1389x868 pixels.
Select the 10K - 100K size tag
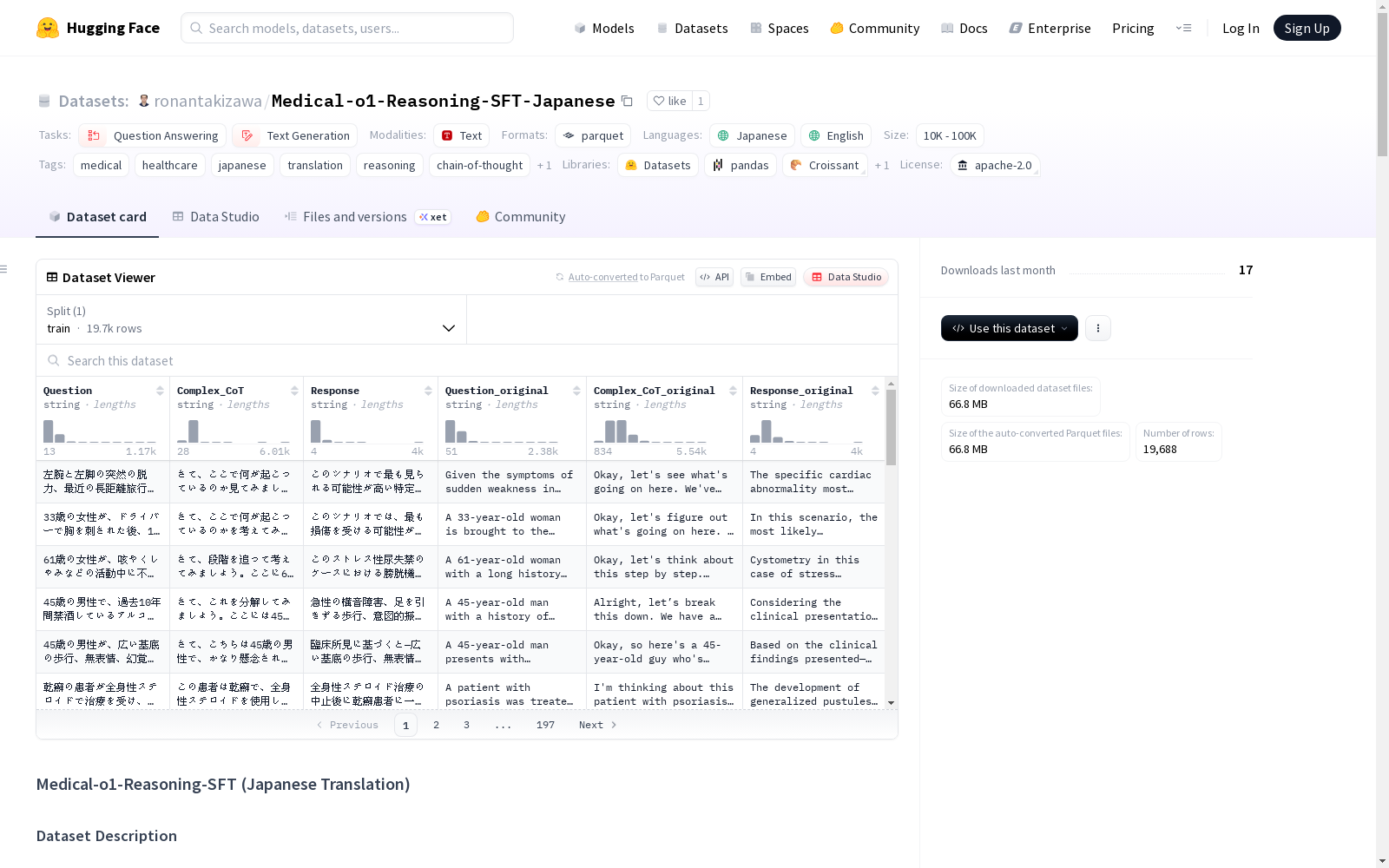click(x=950, y=135)
